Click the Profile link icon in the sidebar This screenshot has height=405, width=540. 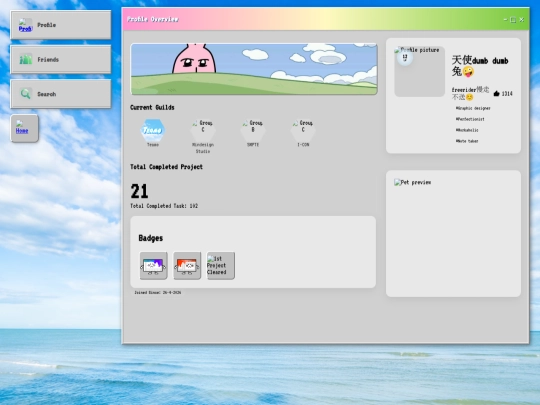tap(25, 25)
